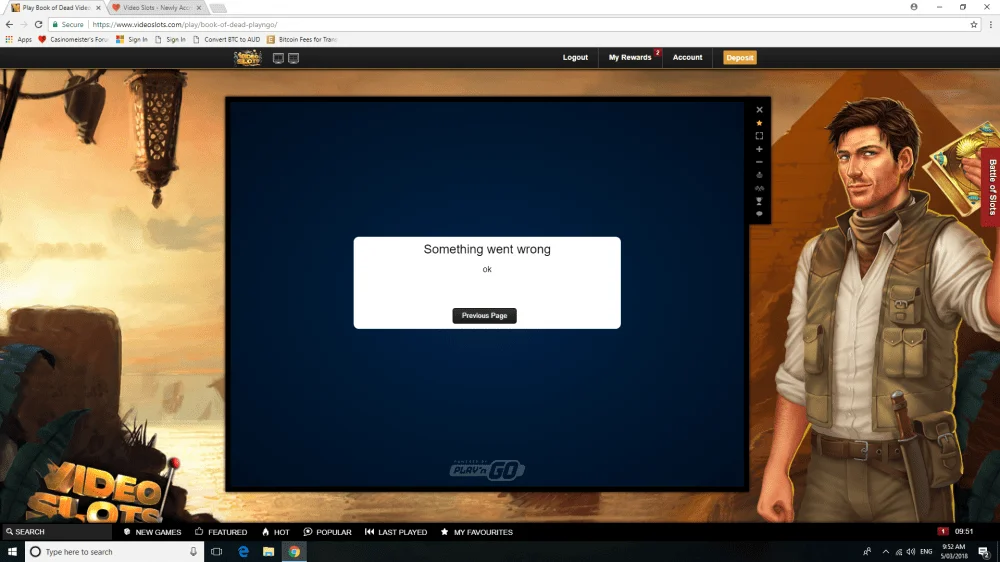Screen dimensions: 1000x562
Task: Bookmark this page with the star icon
Action: [x=973, y=24]
